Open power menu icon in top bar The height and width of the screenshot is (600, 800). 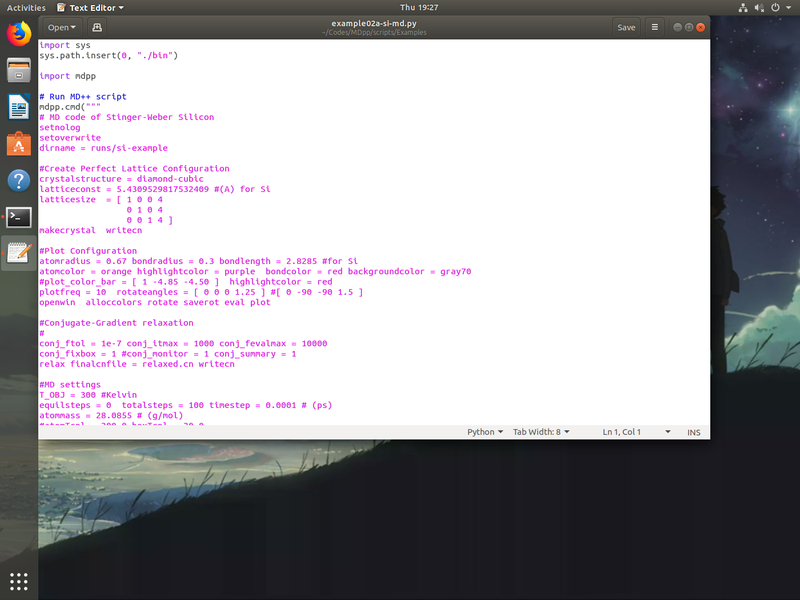click(x=776, y=8)
